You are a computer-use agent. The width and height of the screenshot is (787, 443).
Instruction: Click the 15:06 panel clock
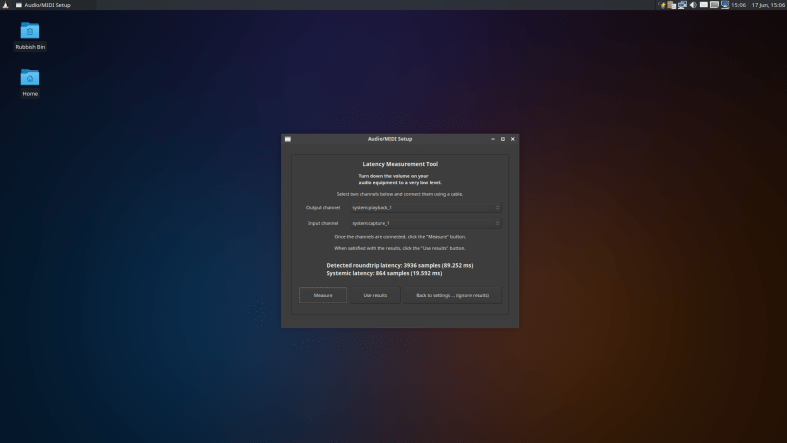(x=738, y=5)
